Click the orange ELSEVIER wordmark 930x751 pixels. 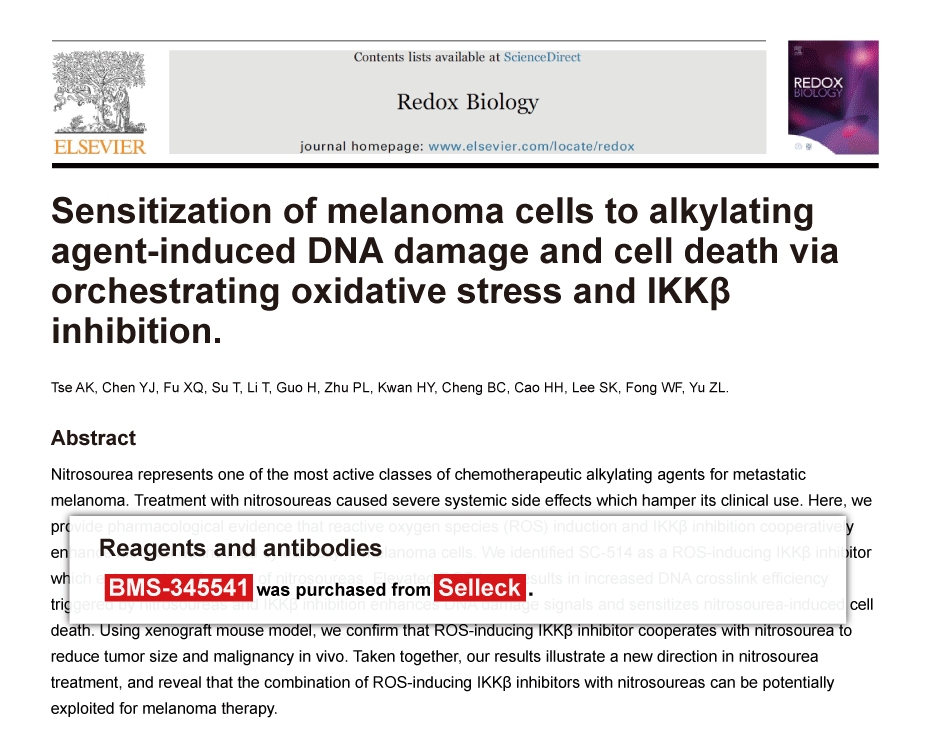99,147
